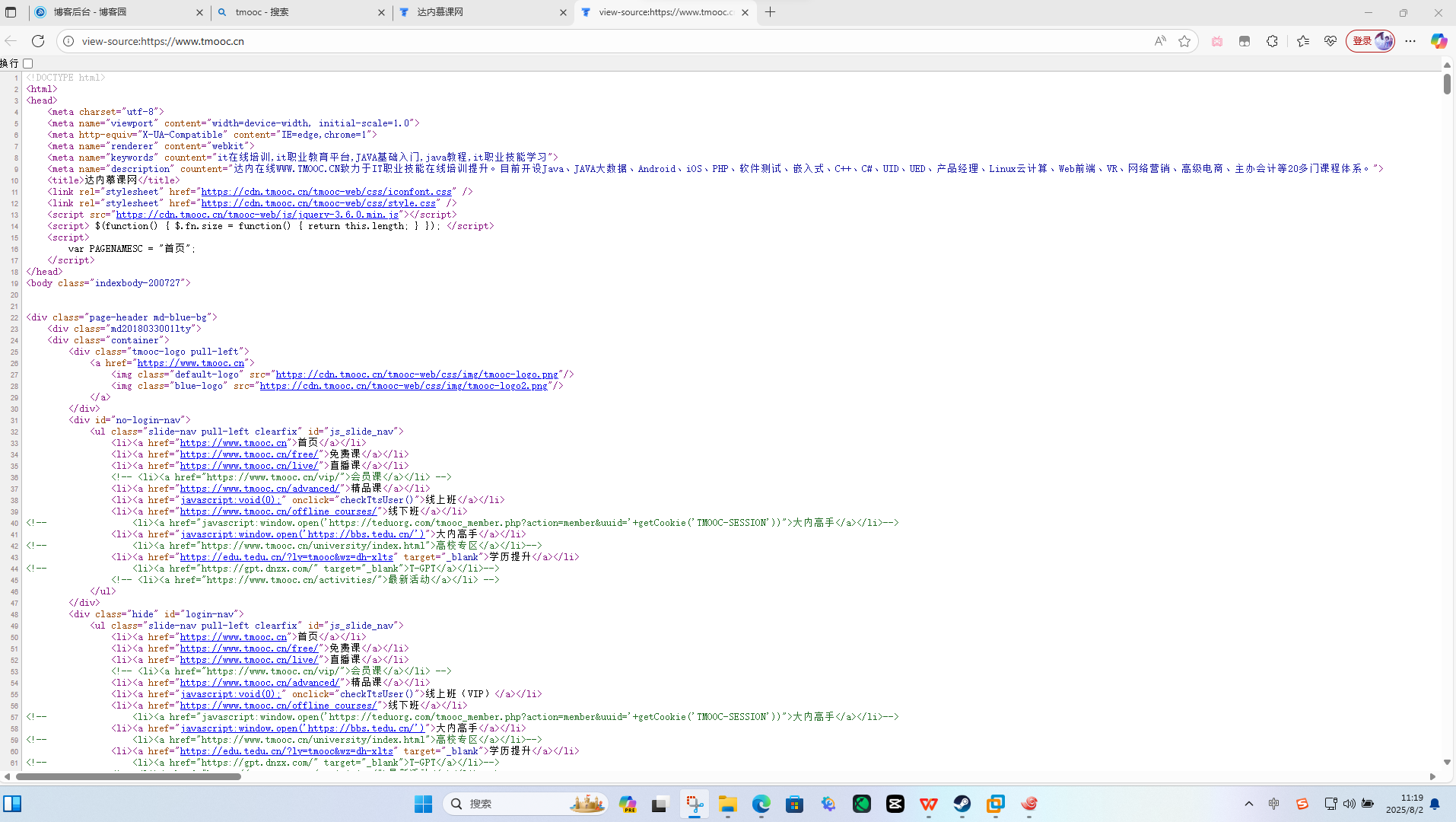Launch CapCut from the taskbar

pyautogui.click(x=895, y=804)
